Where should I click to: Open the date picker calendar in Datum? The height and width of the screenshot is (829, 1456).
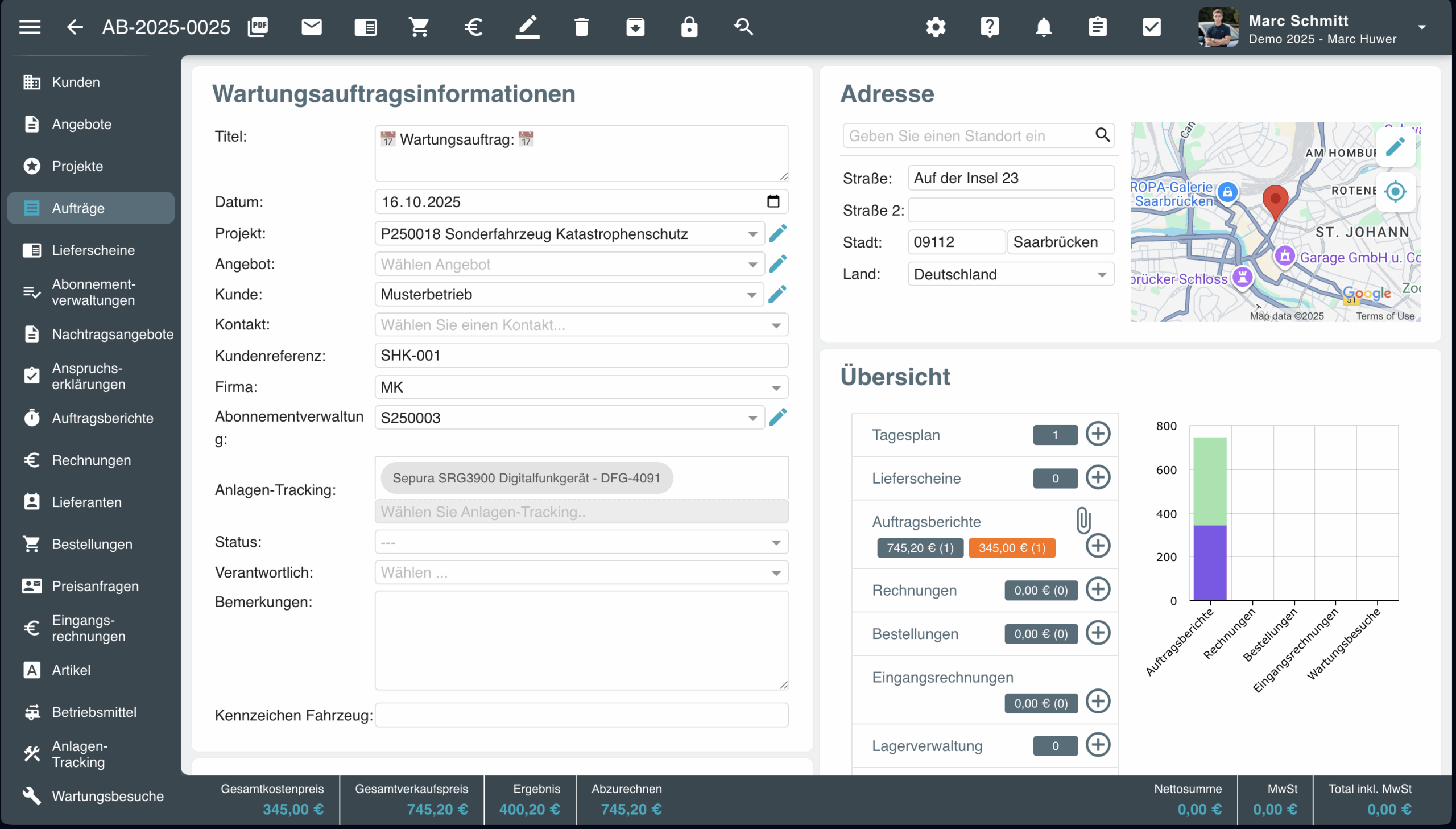pos(773,201)
